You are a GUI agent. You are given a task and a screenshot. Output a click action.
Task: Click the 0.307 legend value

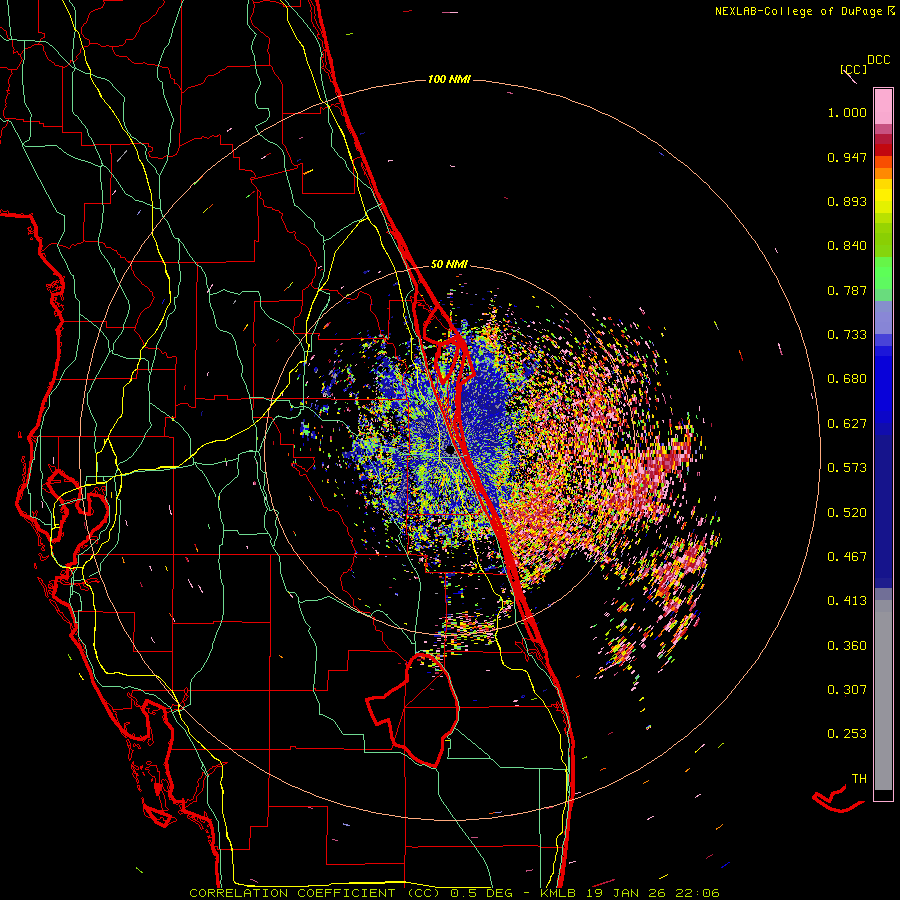click(x=847, y=690)
